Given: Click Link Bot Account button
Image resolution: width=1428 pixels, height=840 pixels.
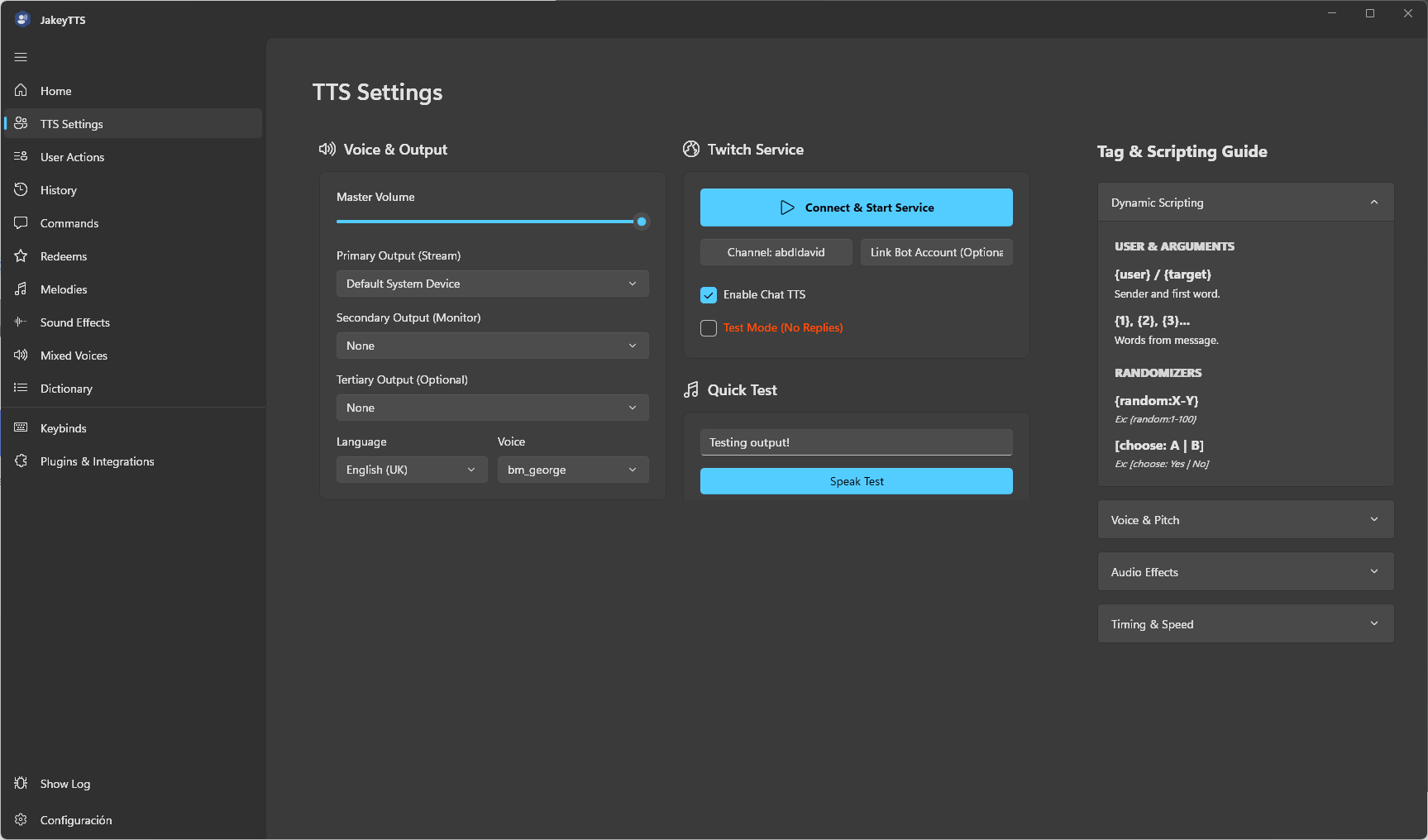Looking at the screenshot, I should (936, 252).
